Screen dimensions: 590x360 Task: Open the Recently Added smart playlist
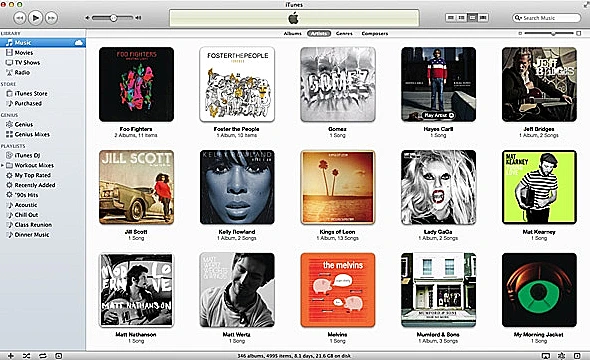coord(35,185)
